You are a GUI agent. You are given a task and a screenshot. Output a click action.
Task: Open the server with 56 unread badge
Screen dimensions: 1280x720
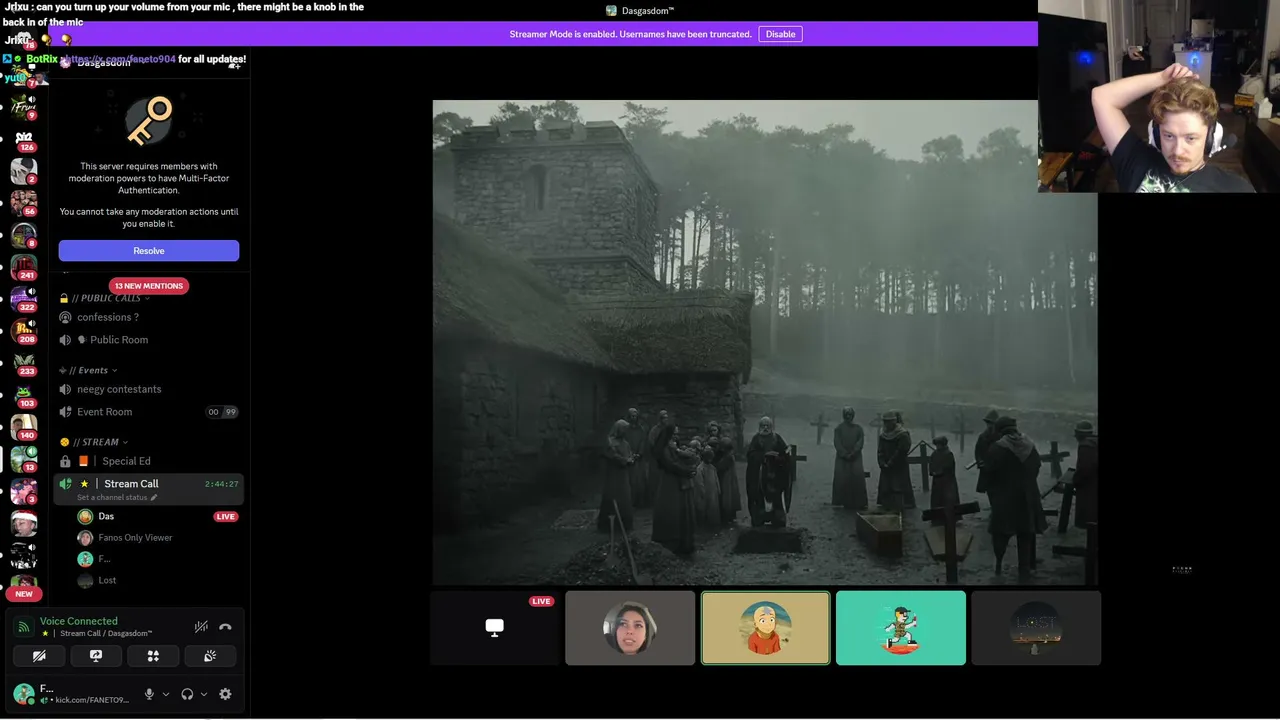click(x=24, y=203)
